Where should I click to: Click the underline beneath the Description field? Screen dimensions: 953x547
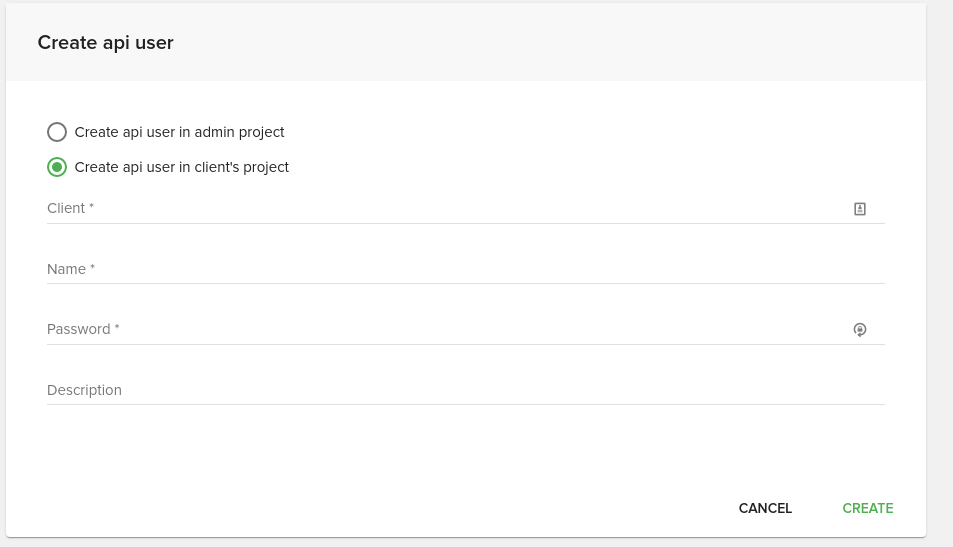tap(466, 405)
